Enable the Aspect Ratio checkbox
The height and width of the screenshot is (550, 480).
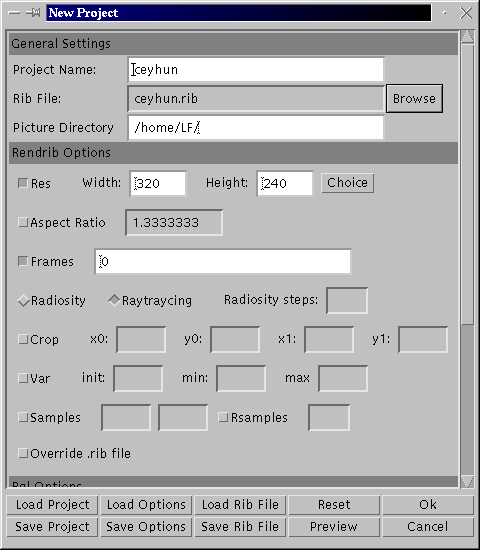[23, 222]
